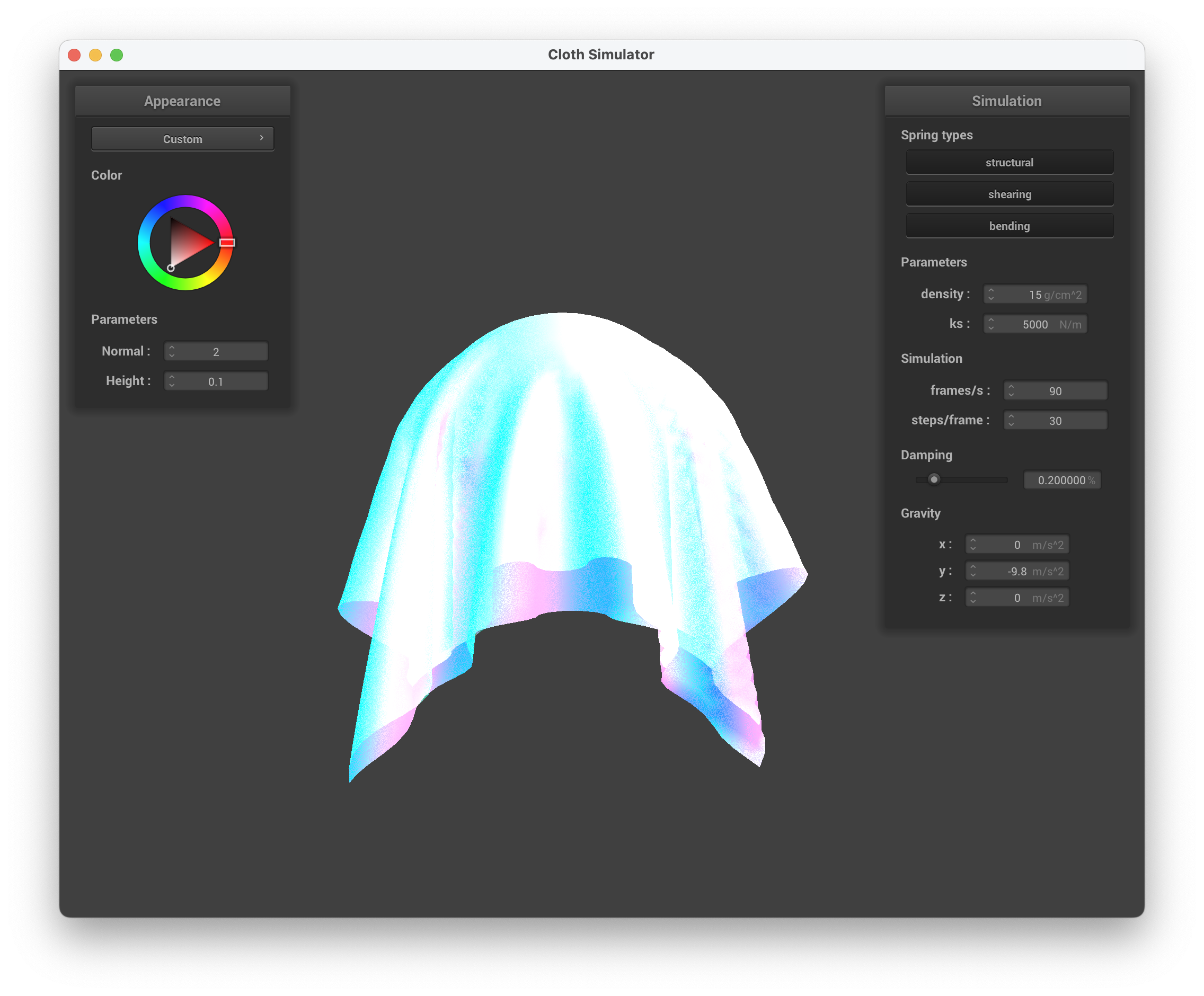Toggle the structural spring type

pos(1009,162)
